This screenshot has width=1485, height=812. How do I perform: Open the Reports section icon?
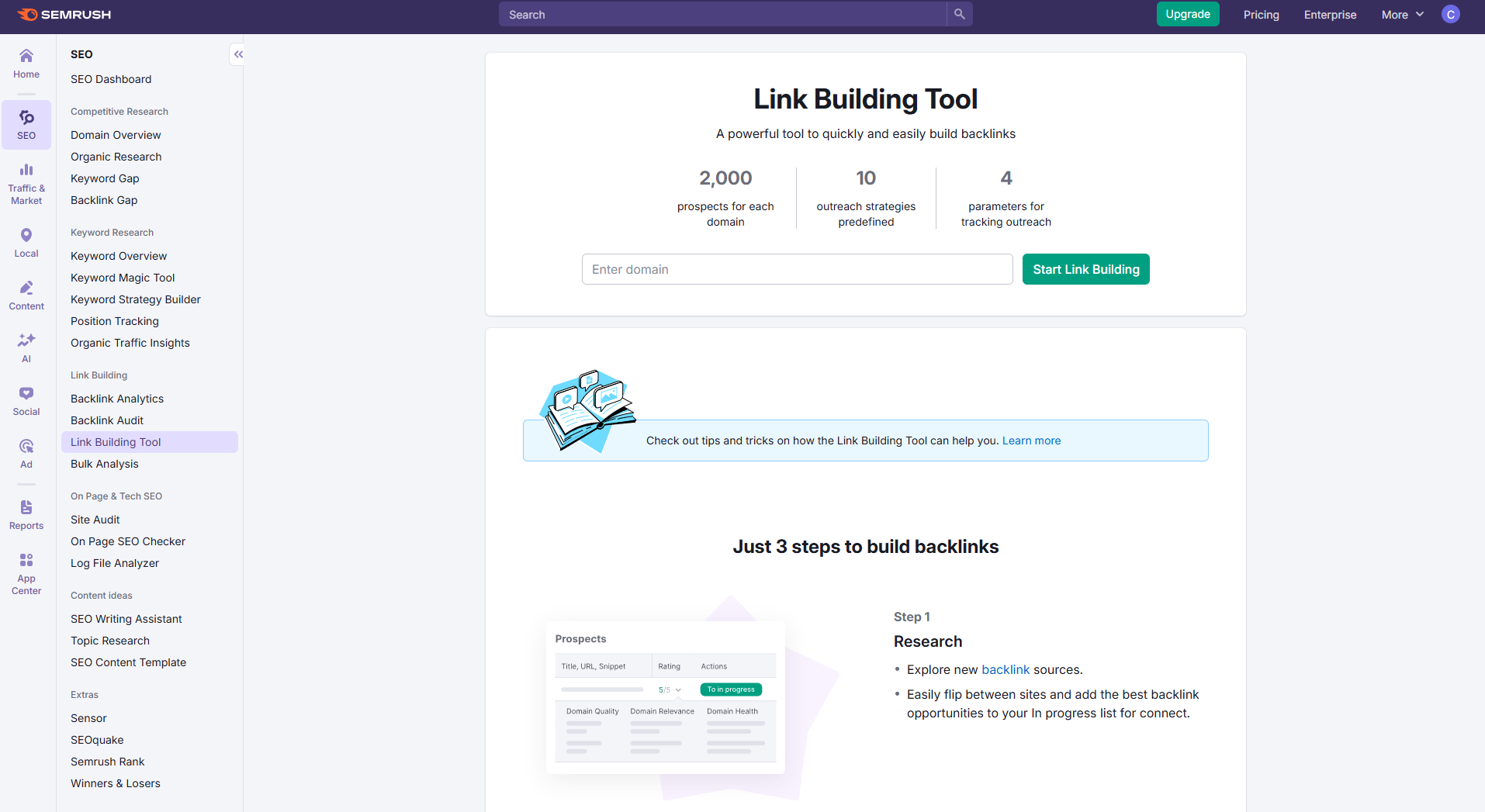(26, 515)
